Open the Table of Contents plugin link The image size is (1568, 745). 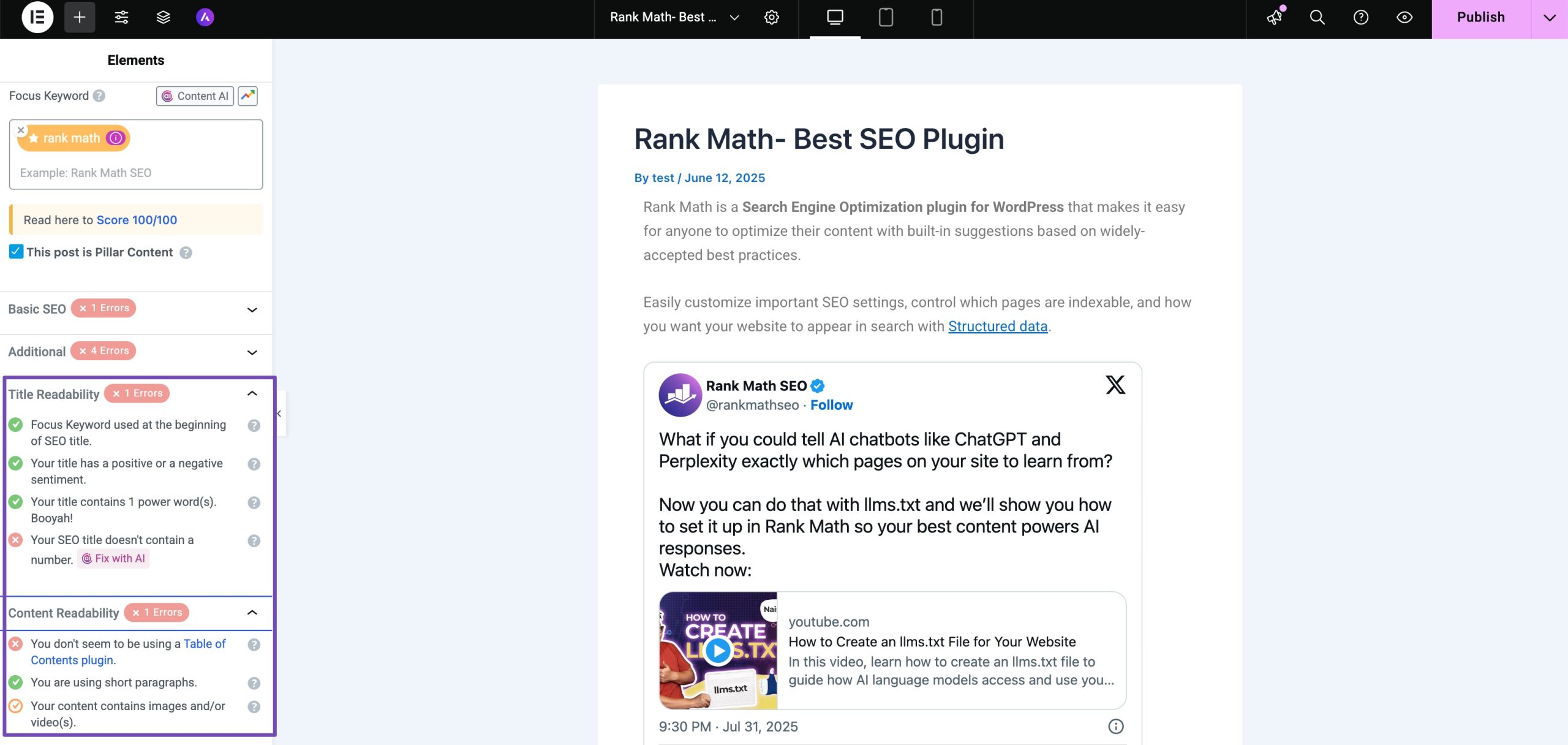[73, 660]
